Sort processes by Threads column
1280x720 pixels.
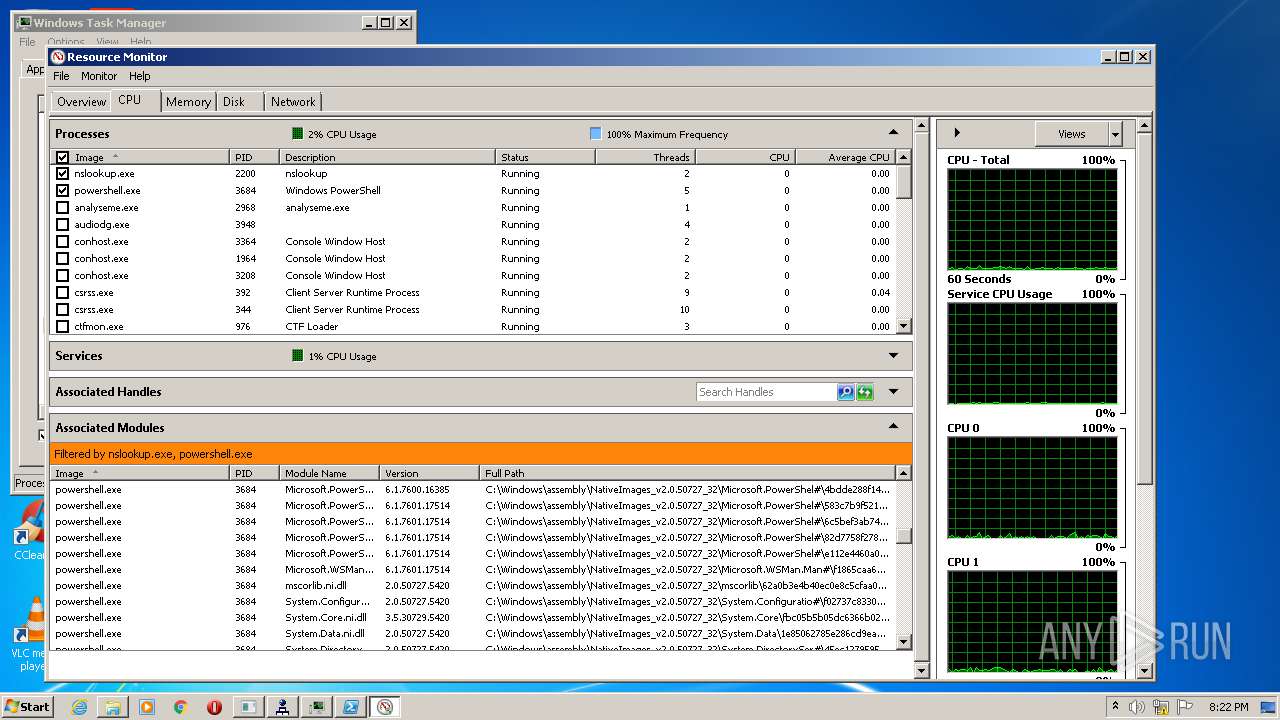645,157
